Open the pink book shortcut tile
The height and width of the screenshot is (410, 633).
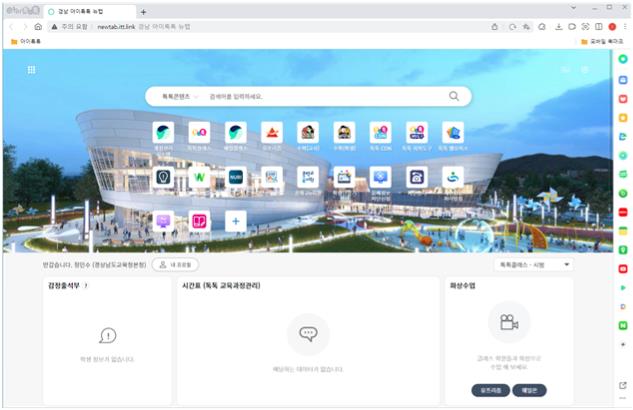(199, 221)
